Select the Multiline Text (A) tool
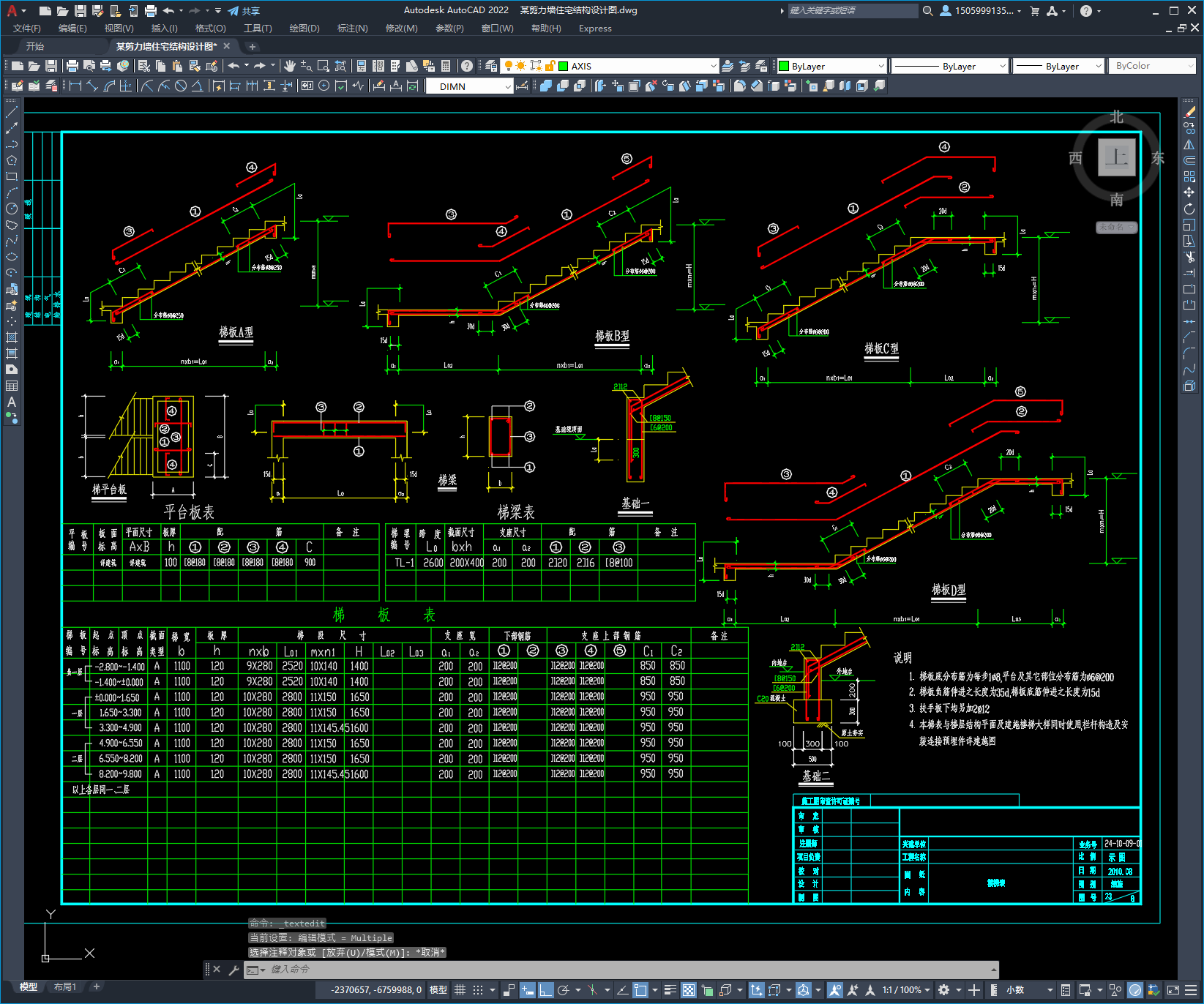Viewport: 1204px width, 1004px height. coord(11,402)
